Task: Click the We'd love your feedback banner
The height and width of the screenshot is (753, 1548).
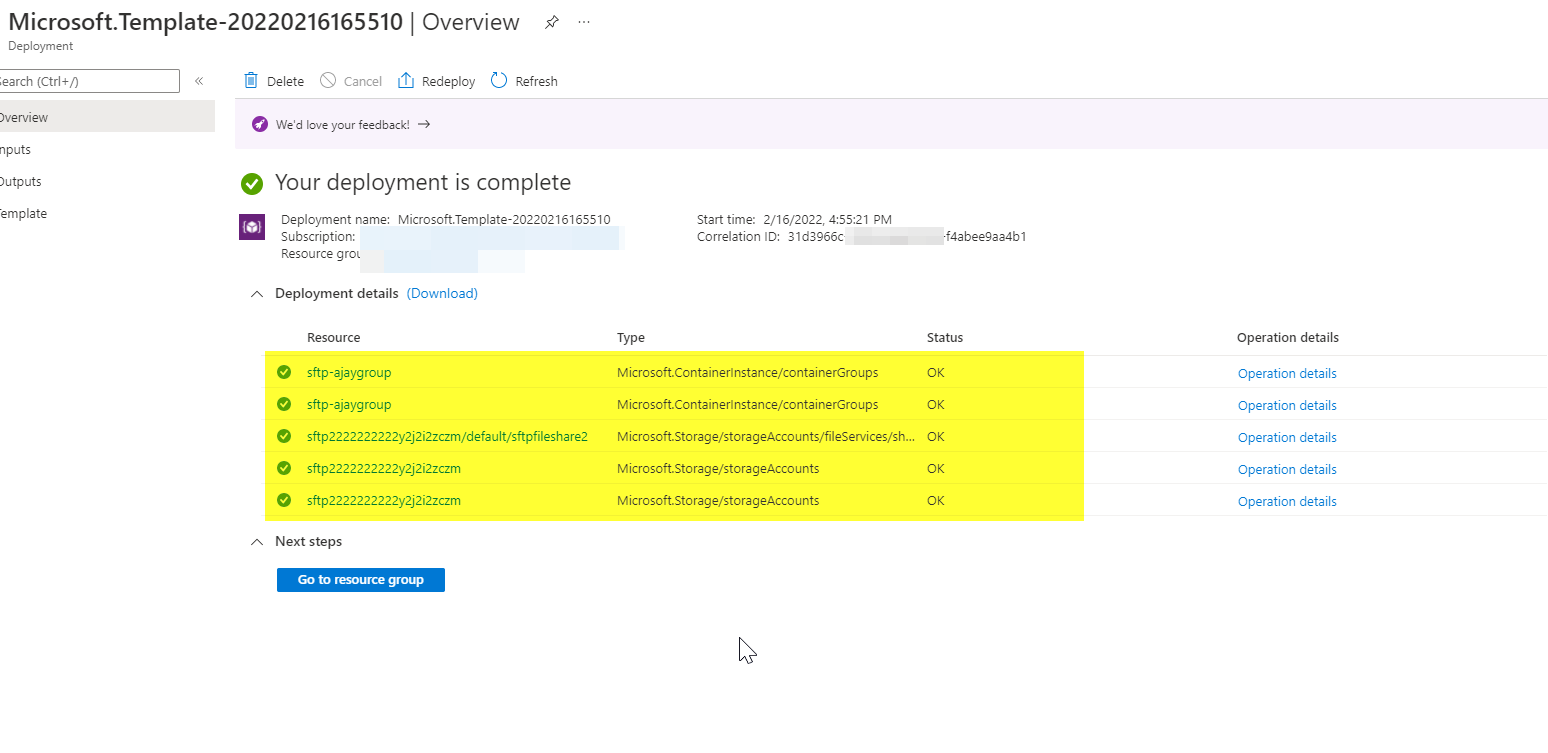Action: [x=891, y=125]
